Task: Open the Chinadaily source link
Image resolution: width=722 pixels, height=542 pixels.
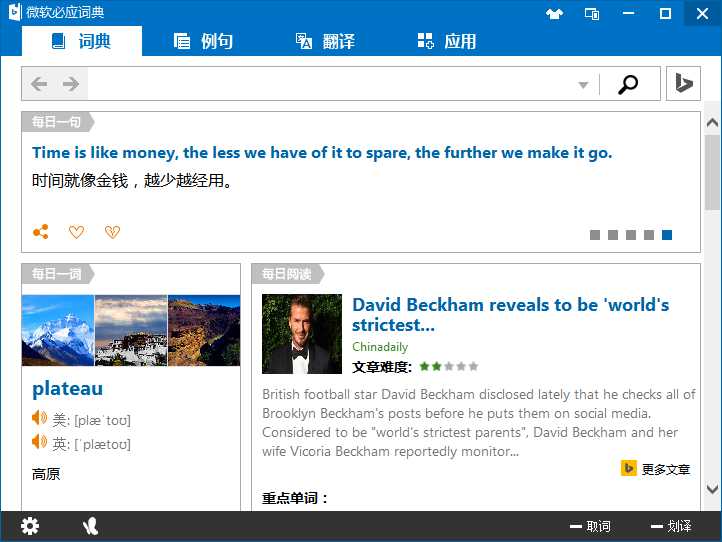Action: pyautogui.click(x=380, y=347)
